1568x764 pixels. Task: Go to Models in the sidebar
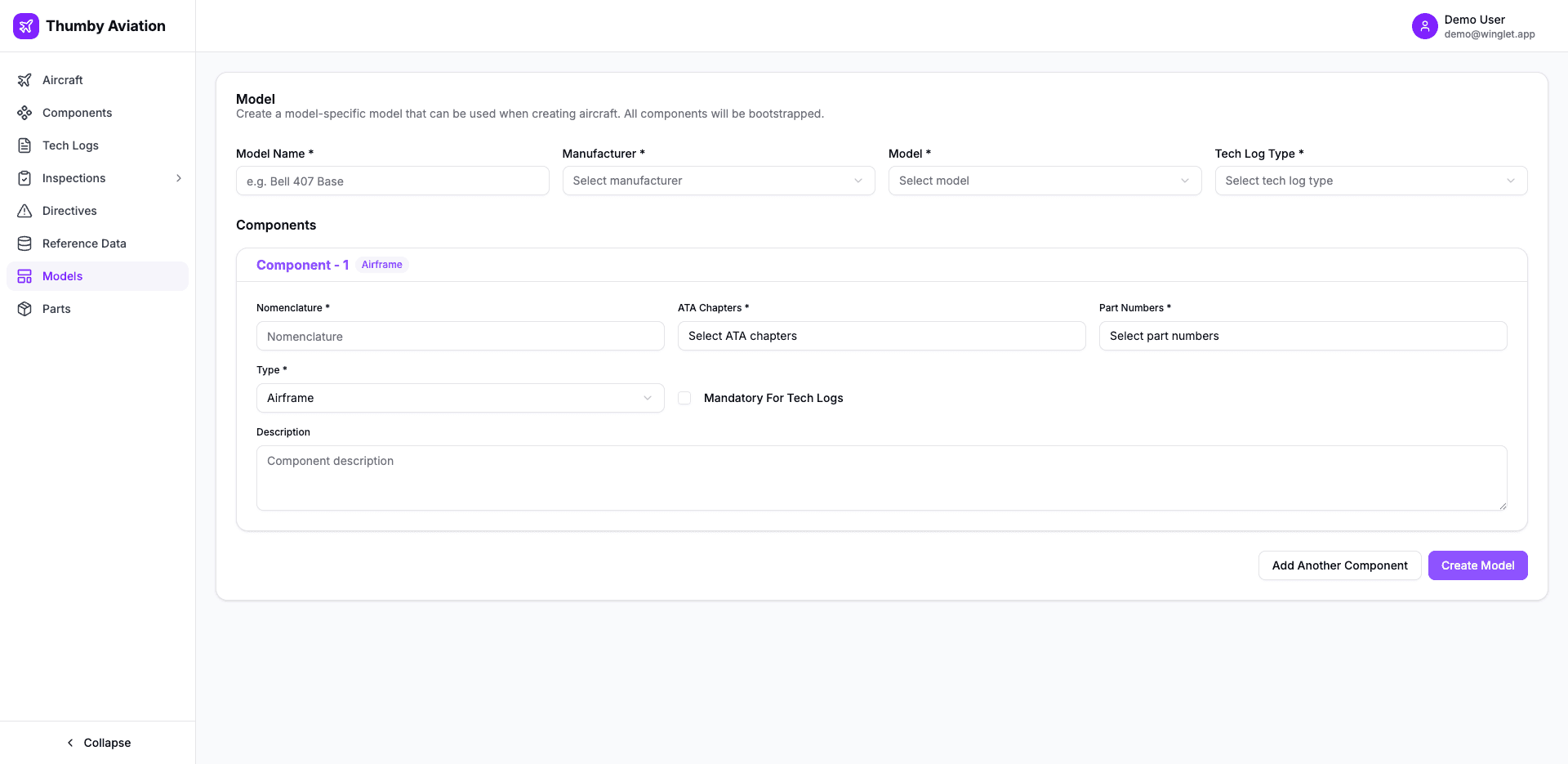pos(63,276)
